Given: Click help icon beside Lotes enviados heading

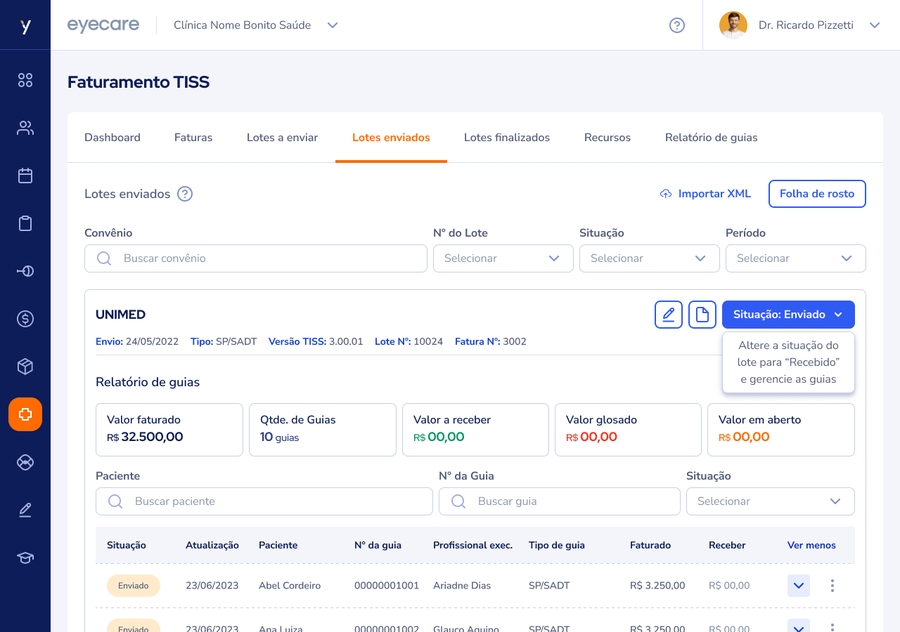Looking at the screenshot, I should coord(185,194).
